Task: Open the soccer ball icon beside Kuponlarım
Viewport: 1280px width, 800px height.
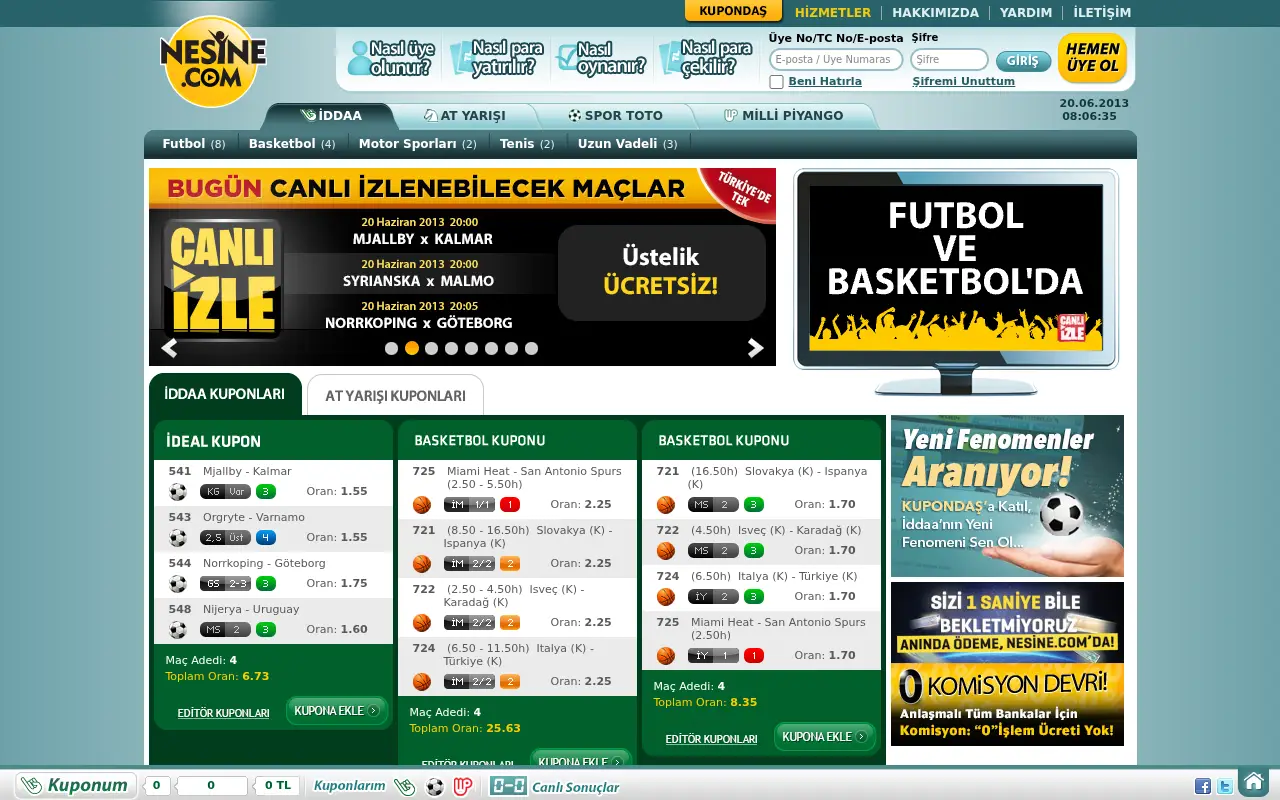Action: click(x=434, y=786)
